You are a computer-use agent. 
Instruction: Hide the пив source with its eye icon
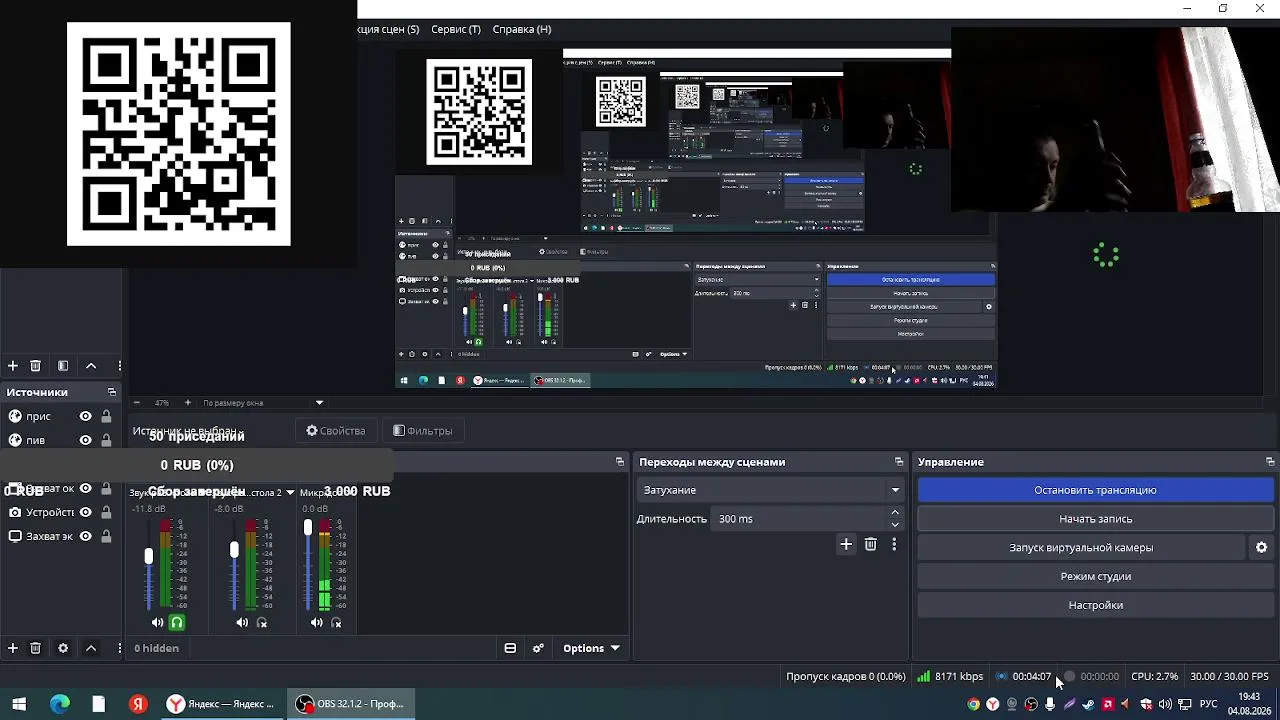click(85, 440)
